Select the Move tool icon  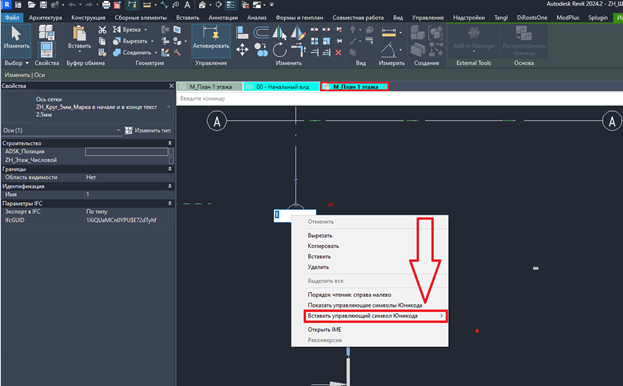click(242, 50)
